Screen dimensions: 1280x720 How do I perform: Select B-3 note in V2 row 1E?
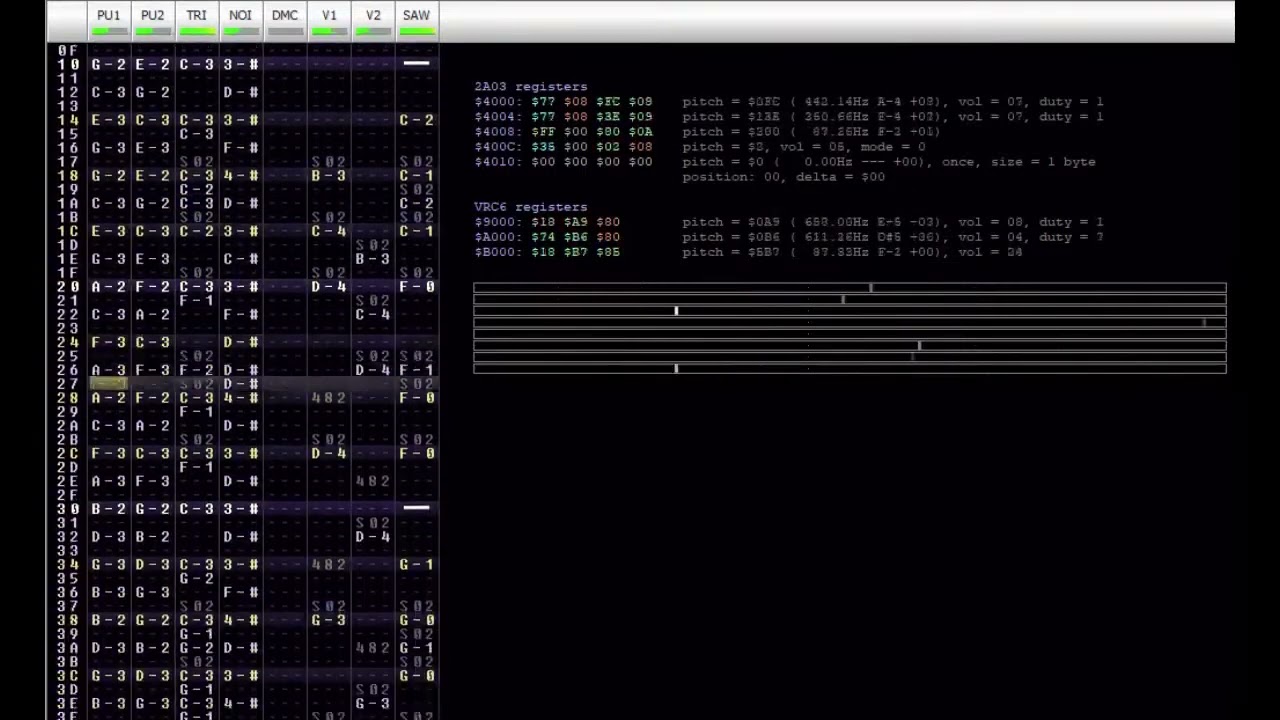coord(373,259)
